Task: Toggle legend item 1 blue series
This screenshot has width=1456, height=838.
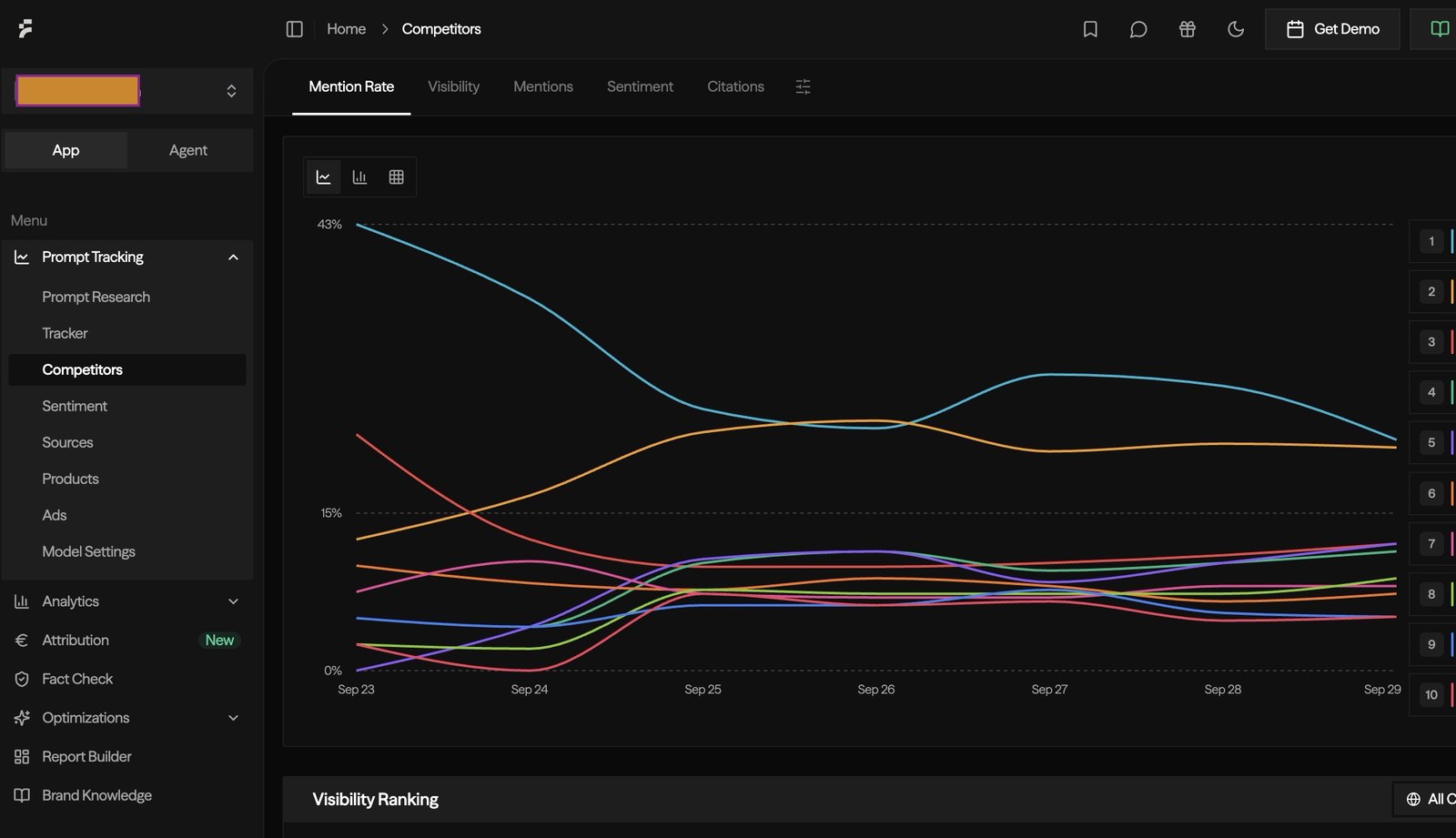Action: tap(1432, 241)
